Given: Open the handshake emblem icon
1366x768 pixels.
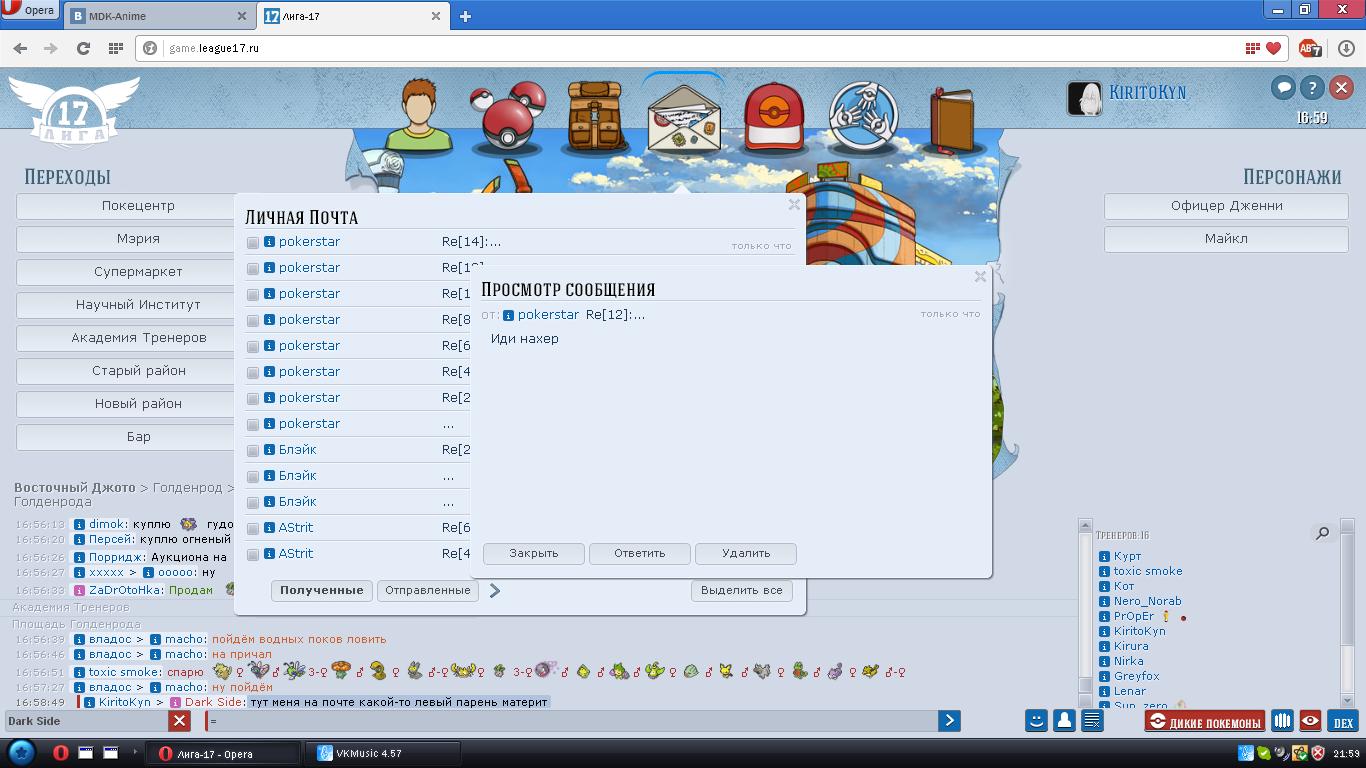Looking at the screenshot, I should pos(863,116).
